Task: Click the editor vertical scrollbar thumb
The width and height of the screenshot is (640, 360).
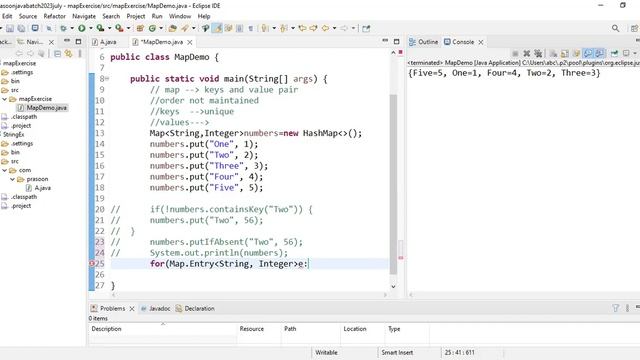Action: pos(393,184)
